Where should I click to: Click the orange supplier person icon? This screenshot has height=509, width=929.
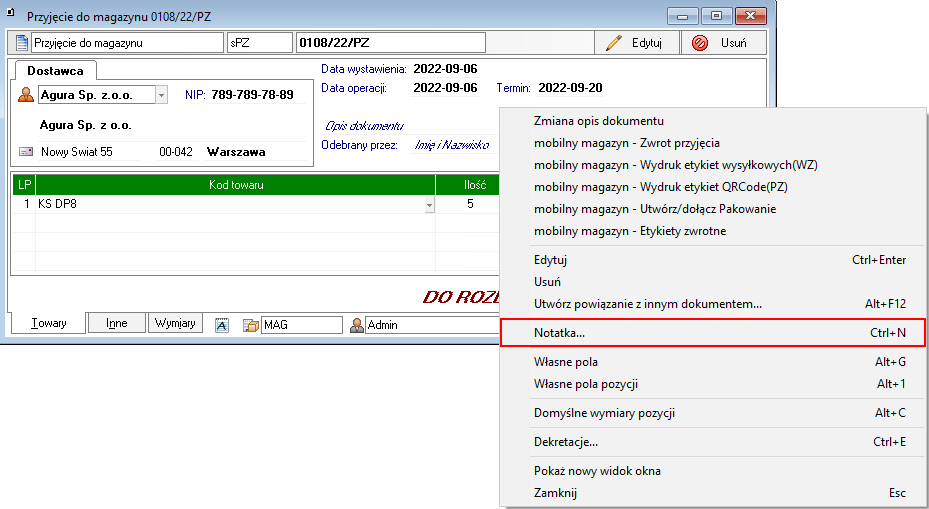click(x=26, y=95)
